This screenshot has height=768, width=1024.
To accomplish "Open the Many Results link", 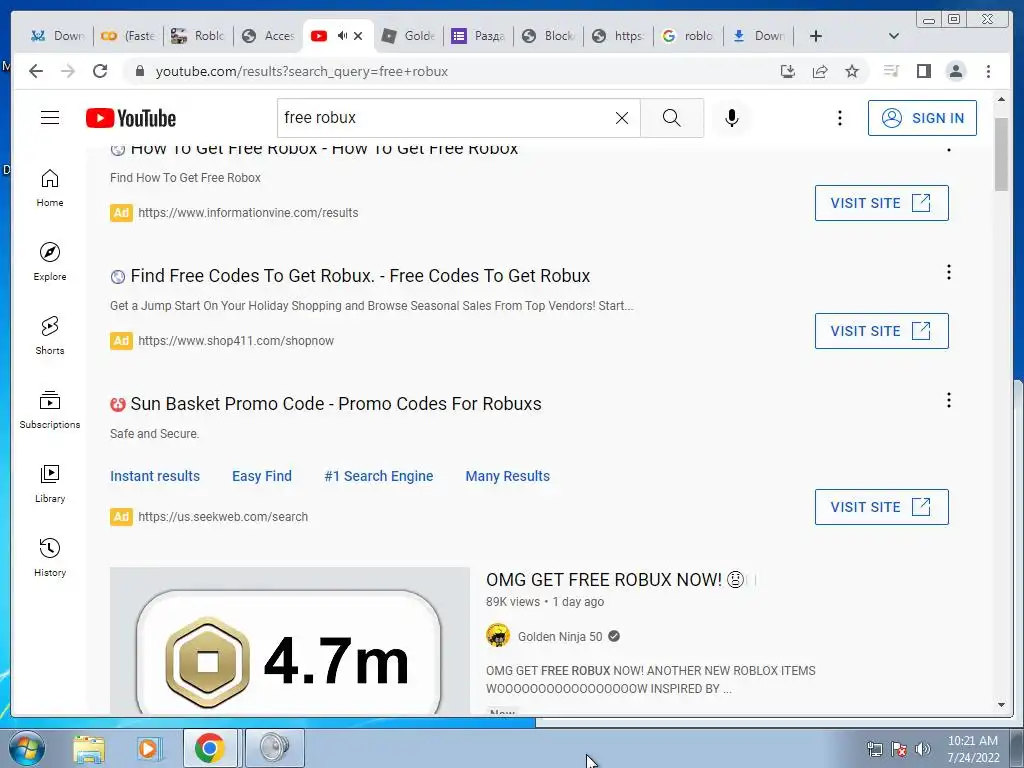I will (507, 476).
